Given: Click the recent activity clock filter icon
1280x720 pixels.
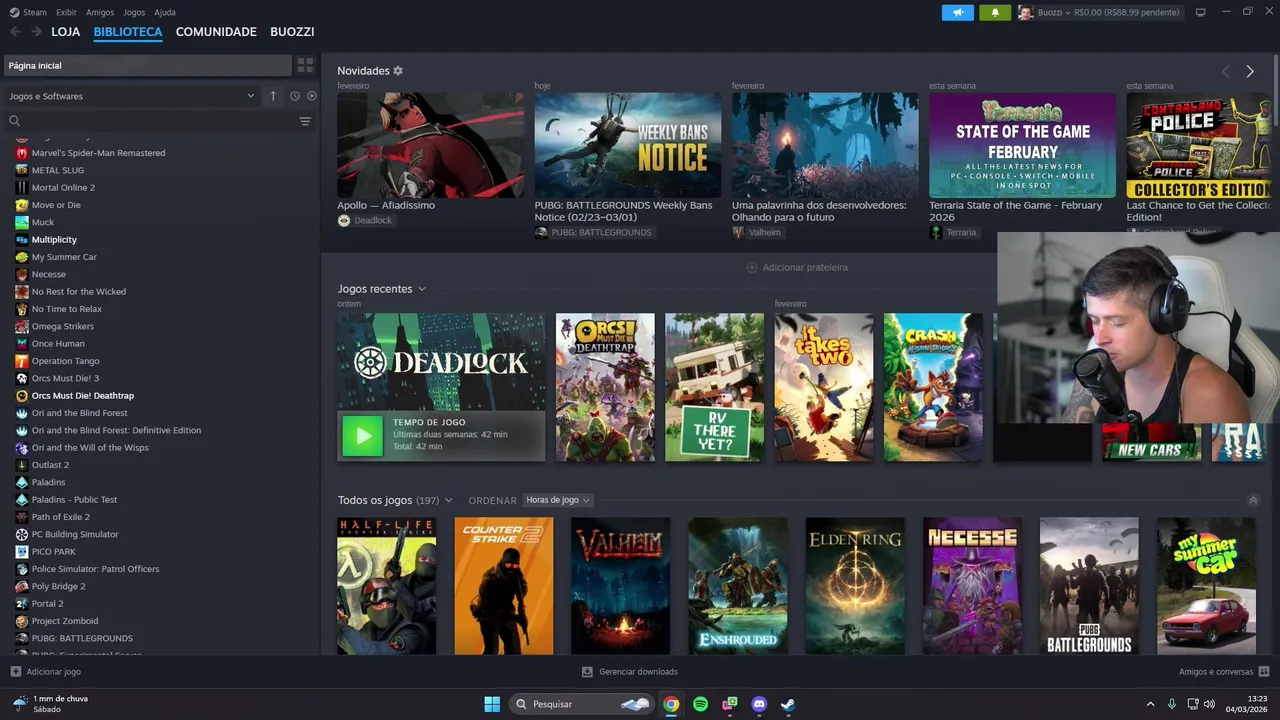Looking at the screenshot, I should pos(295,96).
